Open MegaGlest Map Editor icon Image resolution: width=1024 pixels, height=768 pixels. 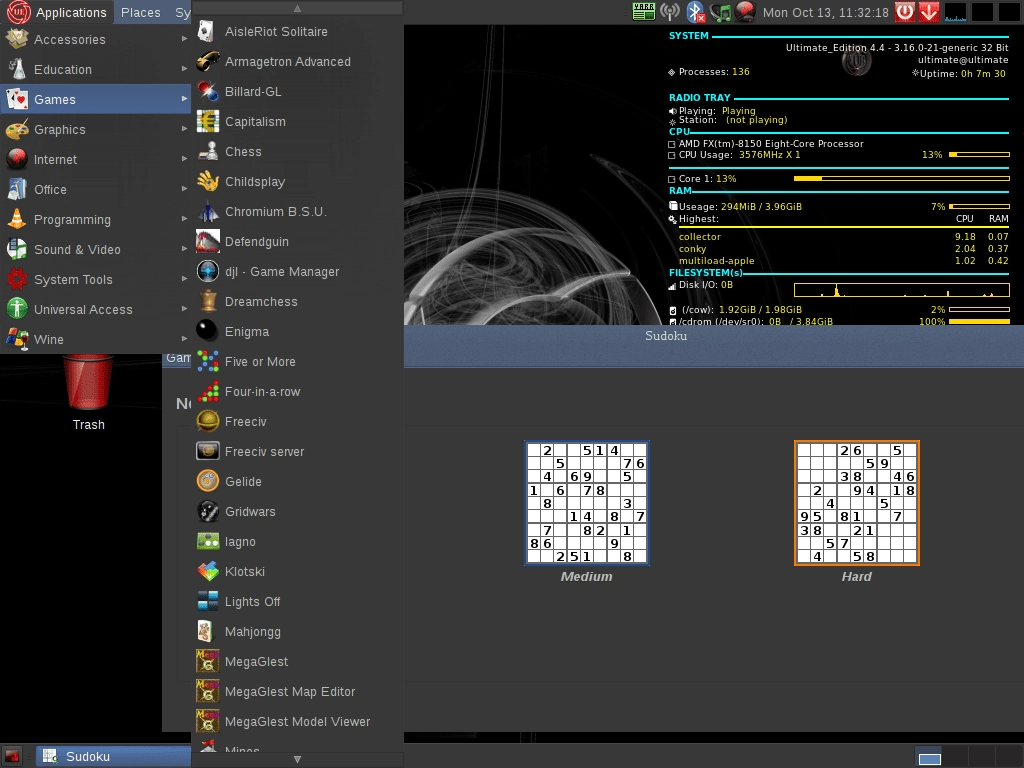click(x=208, y=692)
